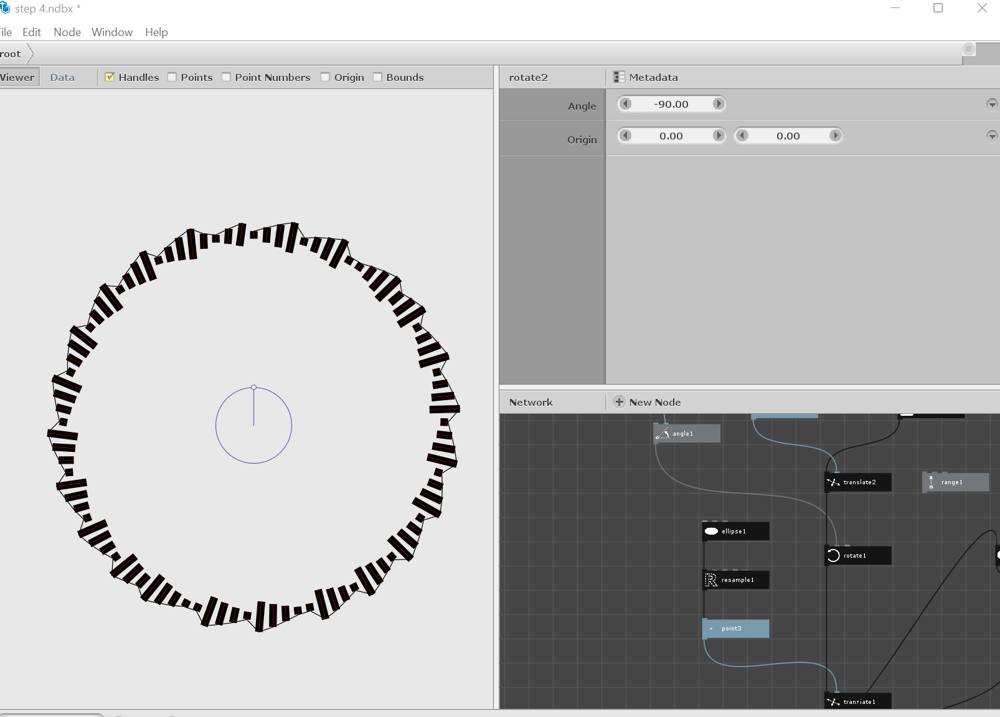
Task: Click the second Origin 0.00 field
Action: (788, 136)
